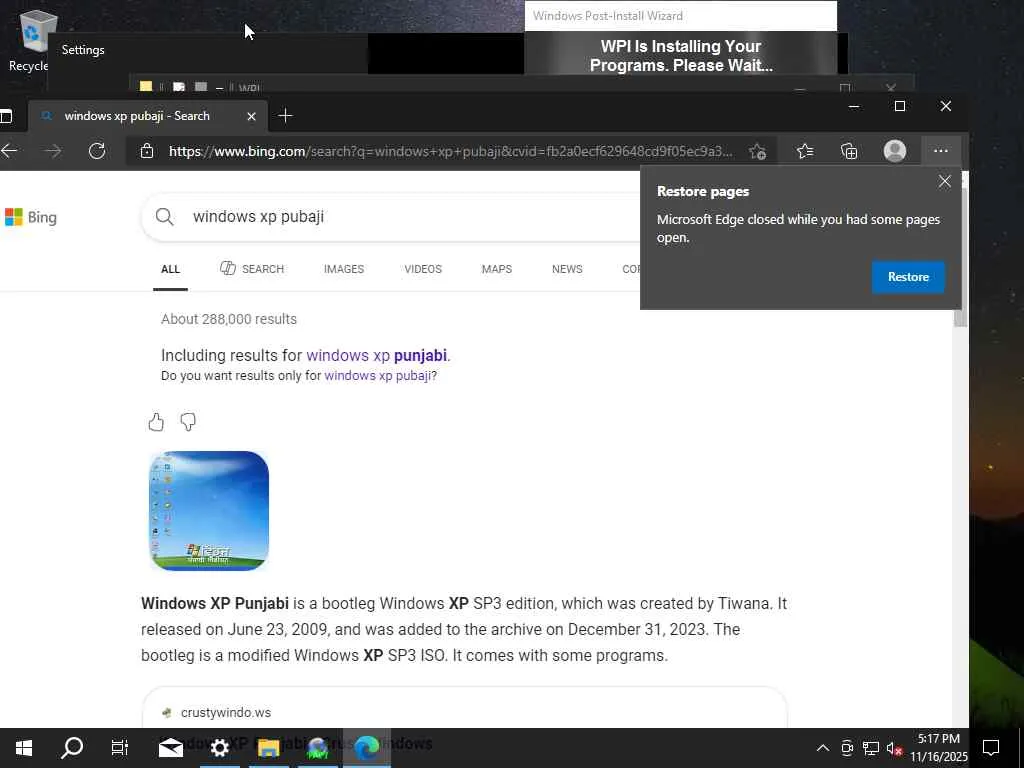Switch to the MAPS tab
Screen dimensions: 1024x768
coord(497,269)
